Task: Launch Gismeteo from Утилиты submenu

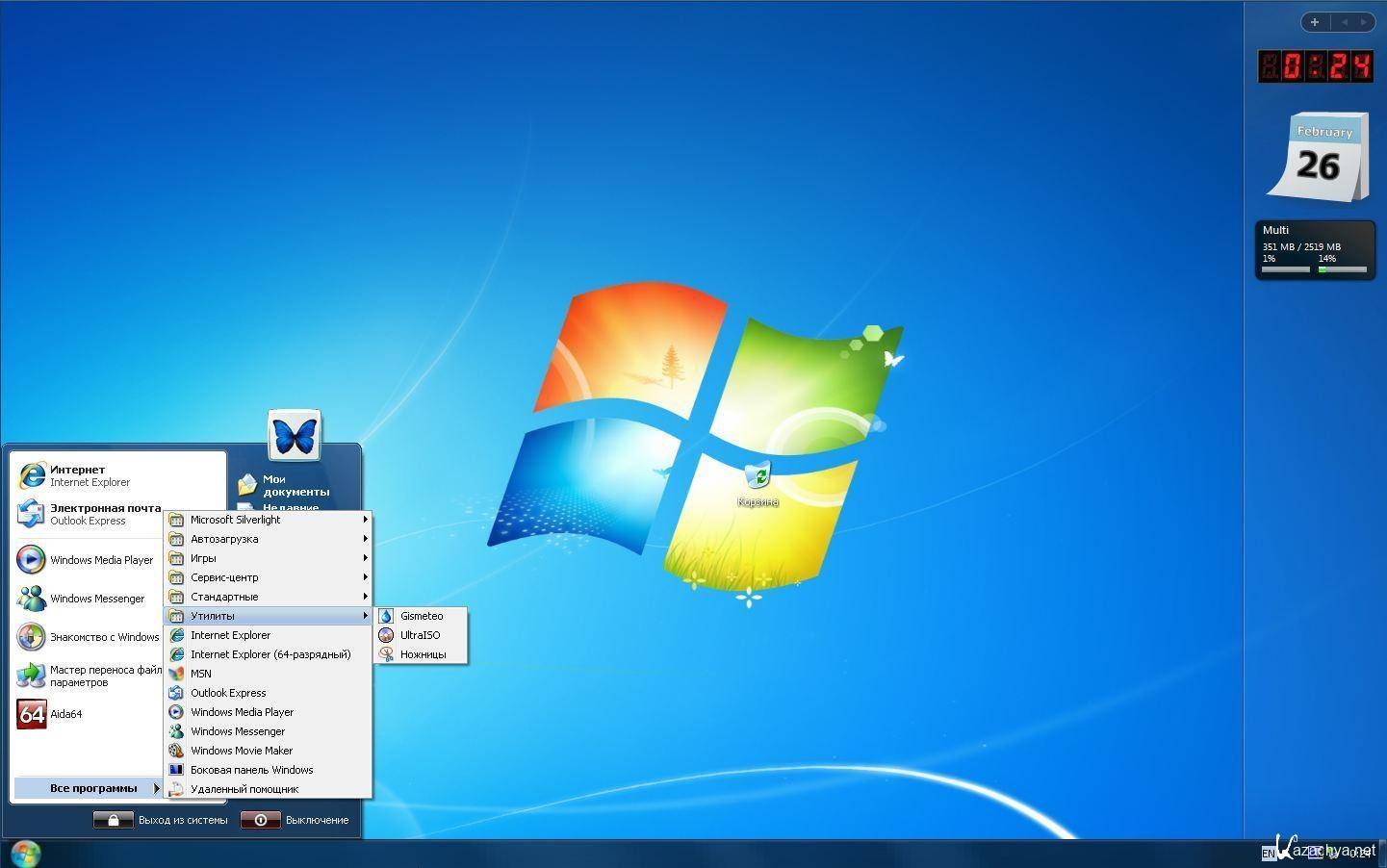Action: tap(422, 616)
